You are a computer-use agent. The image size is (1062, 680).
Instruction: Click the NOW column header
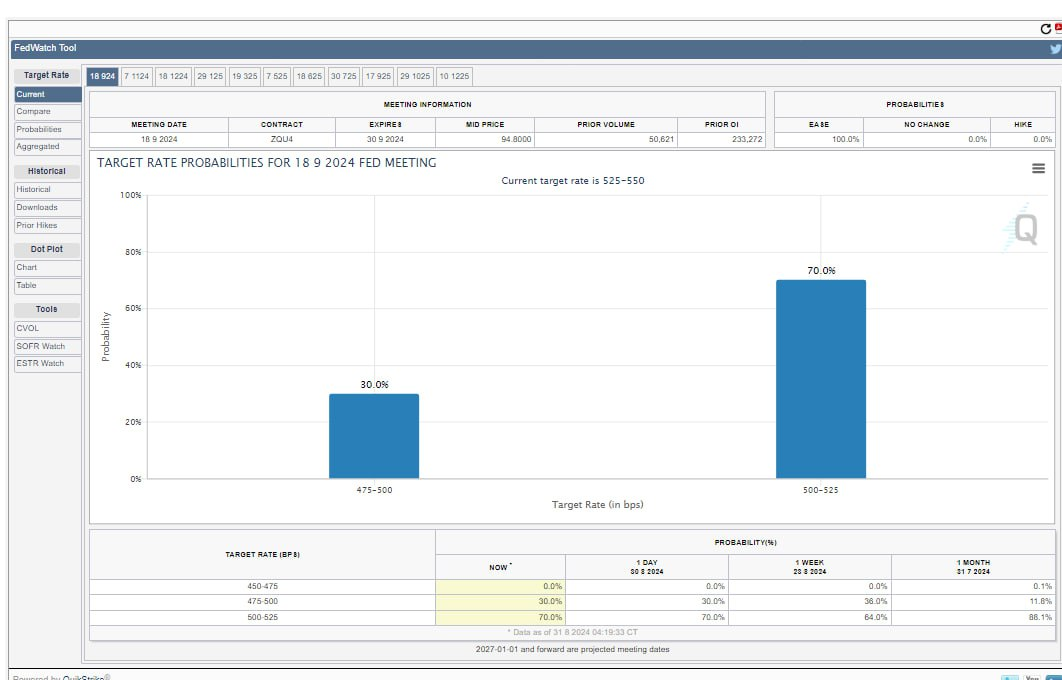pos(501,568)
